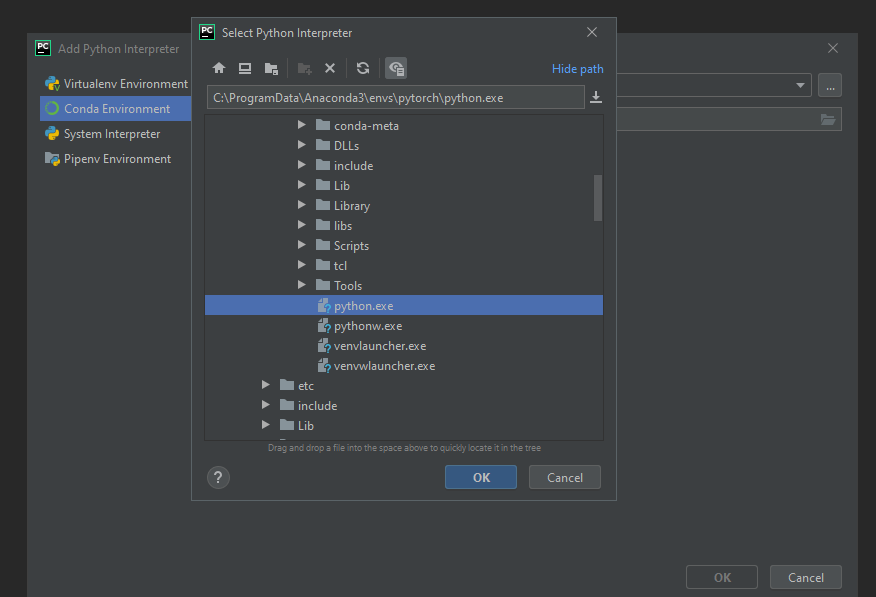
Task: Jump to the Desktop directory icon
Action: click(x=245, y=68)
